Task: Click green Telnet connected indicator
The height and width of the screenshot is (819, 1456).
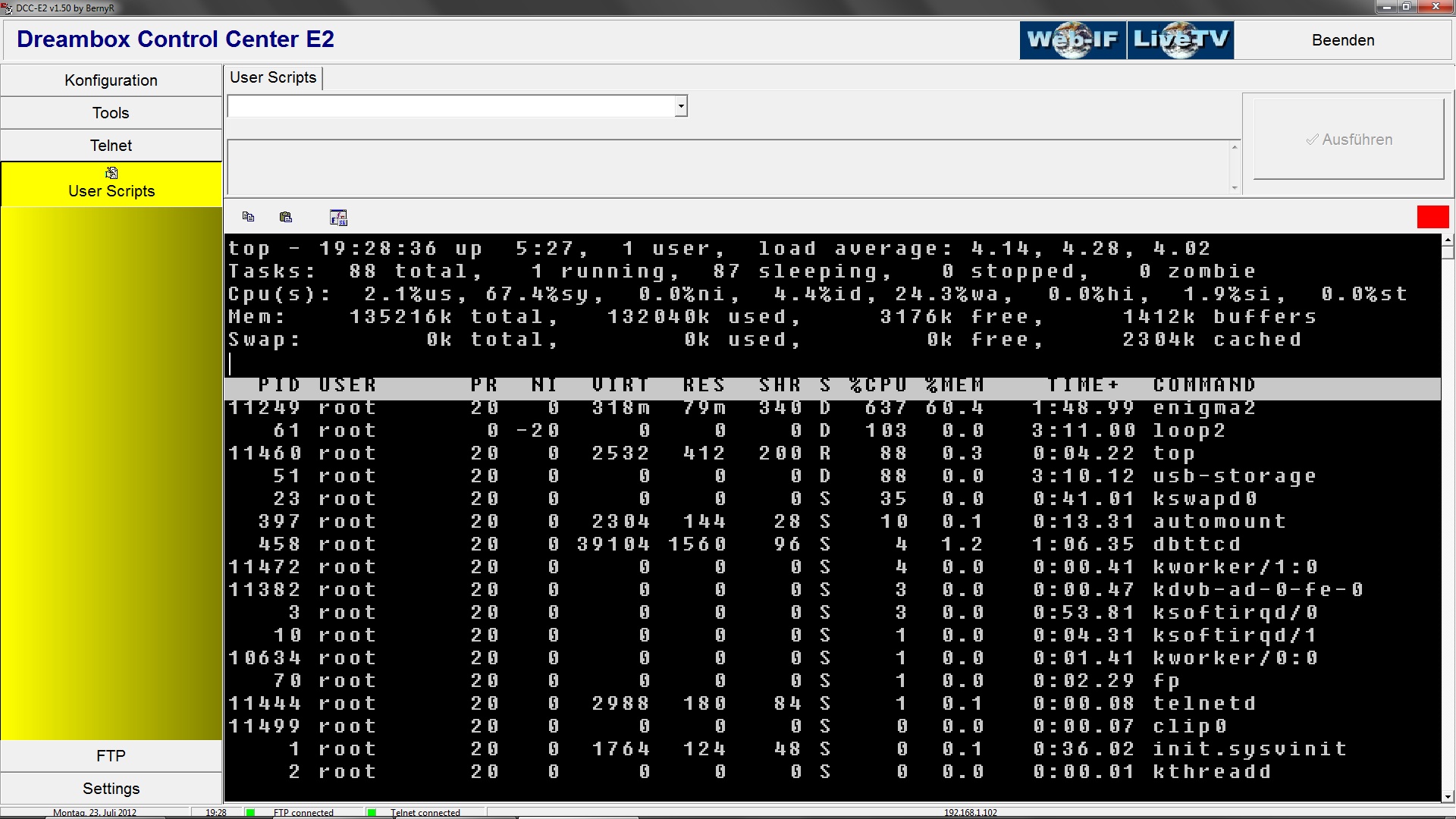Action: 372,812
